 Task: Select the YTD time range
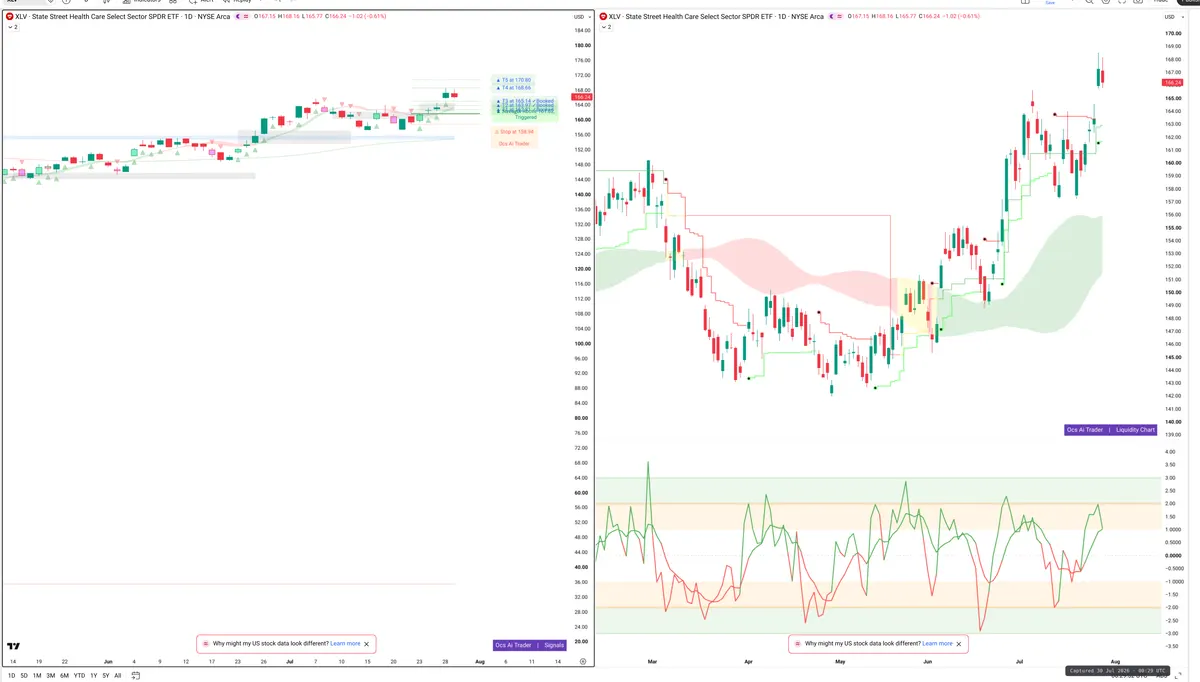coord(79,675)
